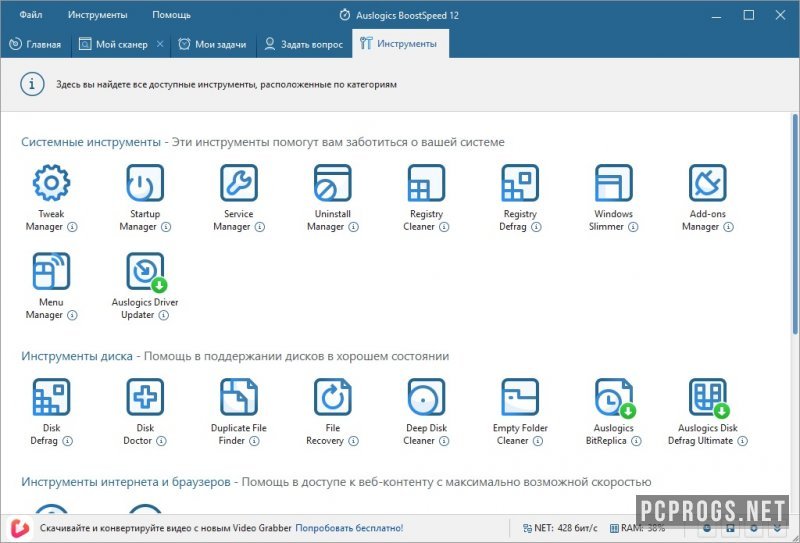The image size is (800, 543).
Task: Show info for Windows Slimmer
Action: pos(633,227)
